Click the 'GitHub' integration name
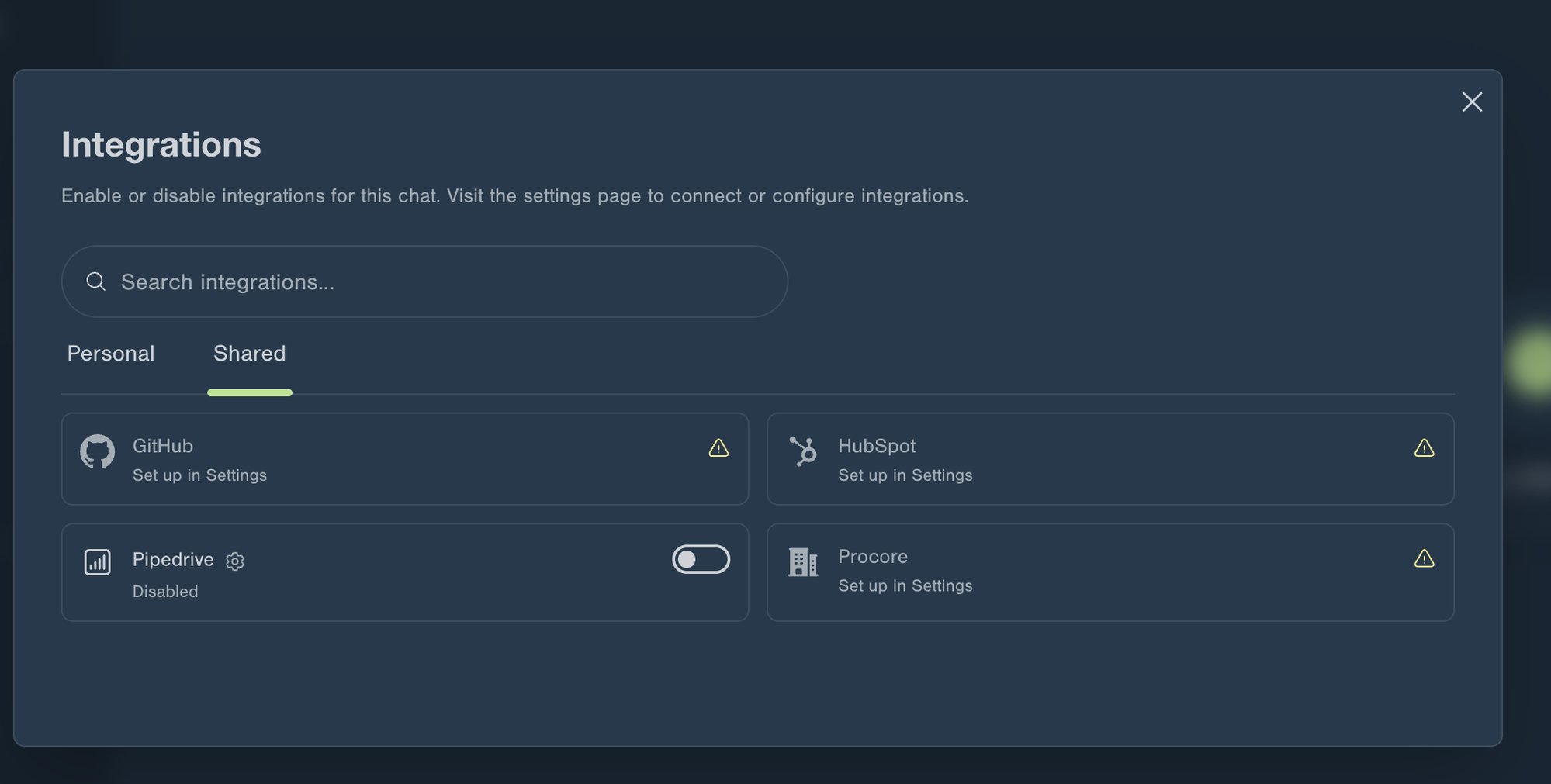 pos(163,446)
